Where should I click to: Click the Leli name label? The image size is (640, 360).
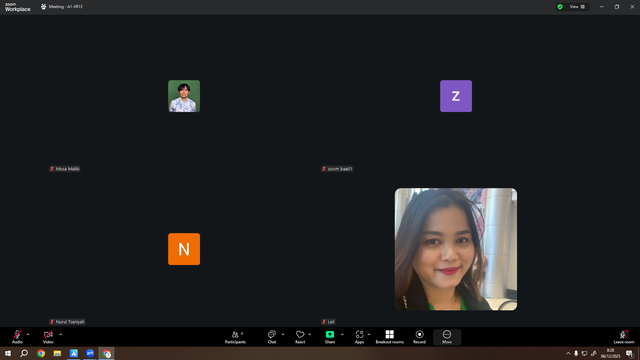click(328, 322)
